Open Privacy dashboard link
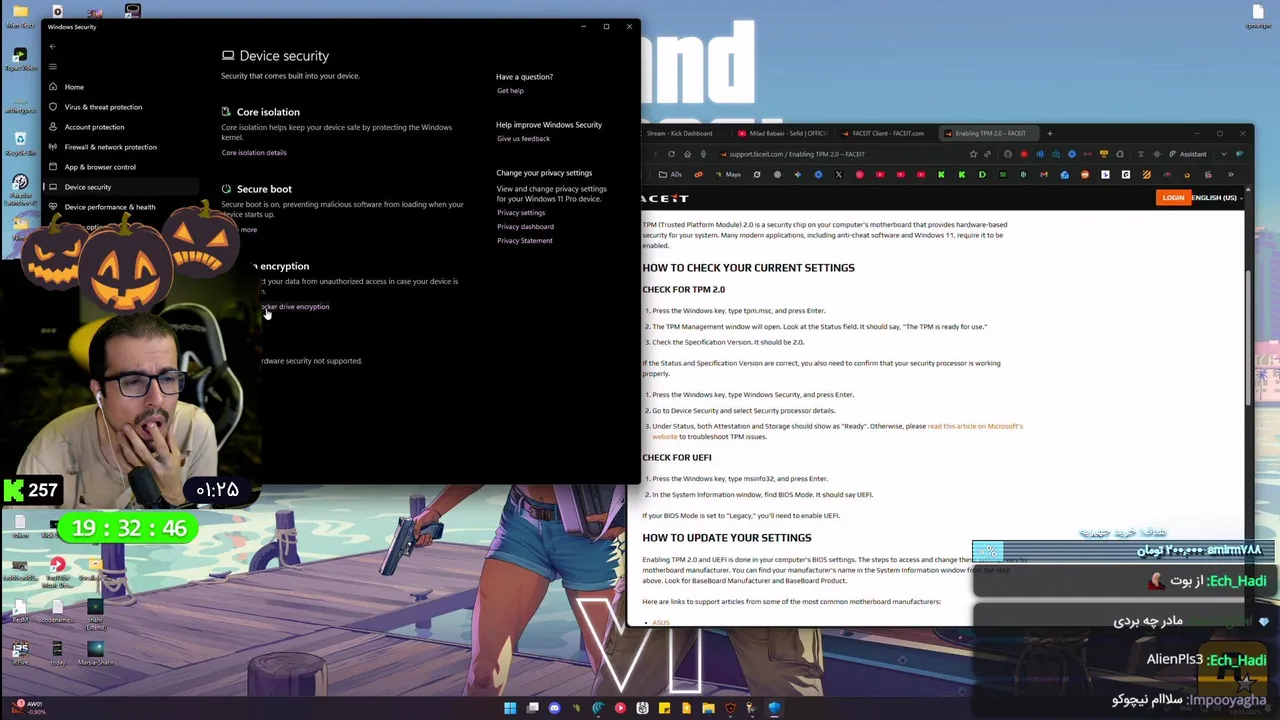 tap(525, 227)
